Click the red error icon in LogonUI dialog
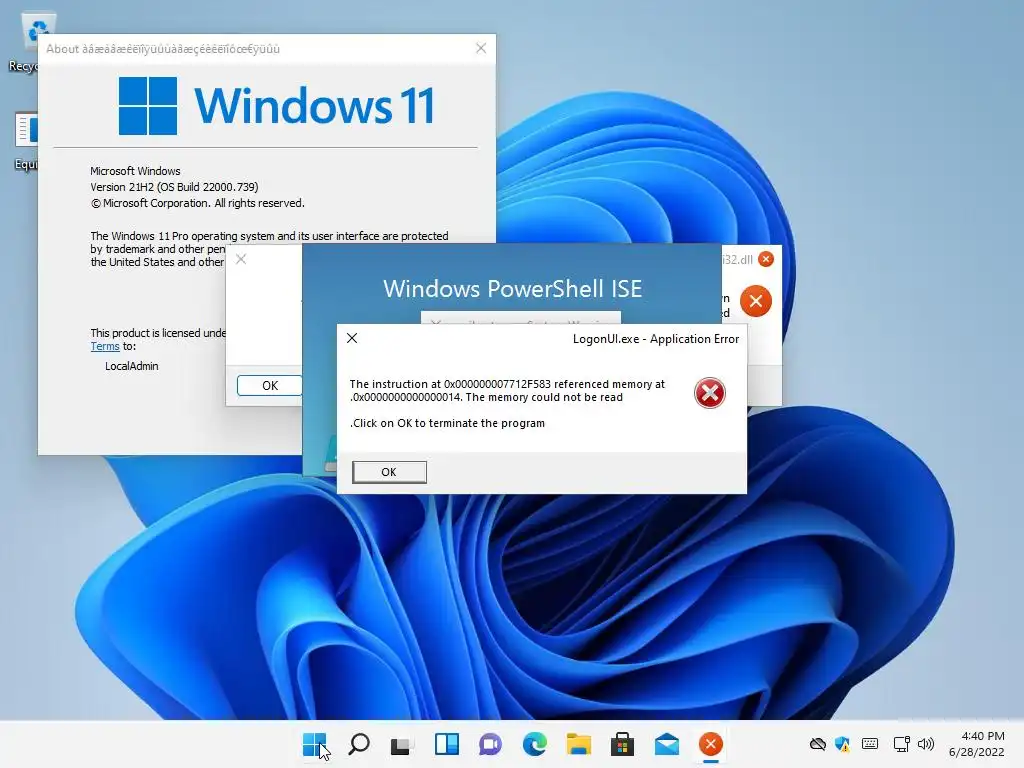The width and height of the screenshot is (1024, 768). [710, 393]
